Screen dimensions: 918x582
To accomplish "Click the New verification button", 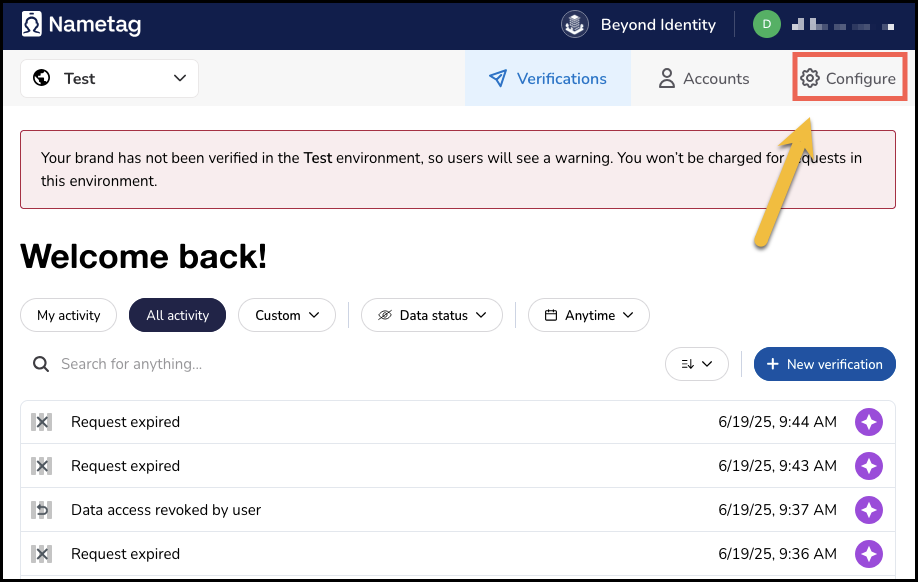I will coord(824,364).
